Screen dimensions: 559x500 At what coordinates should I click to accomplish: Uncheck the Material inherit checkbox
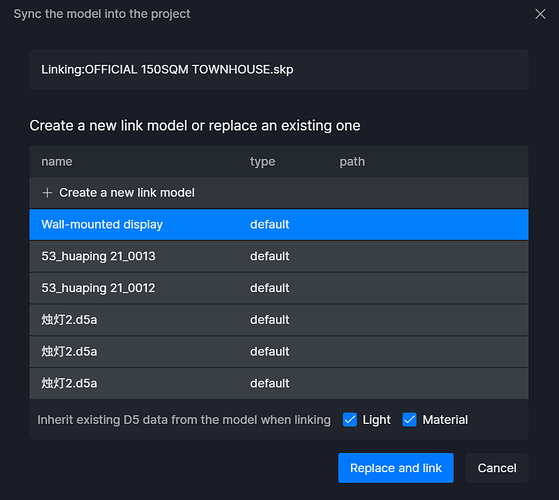pos(410,420)
